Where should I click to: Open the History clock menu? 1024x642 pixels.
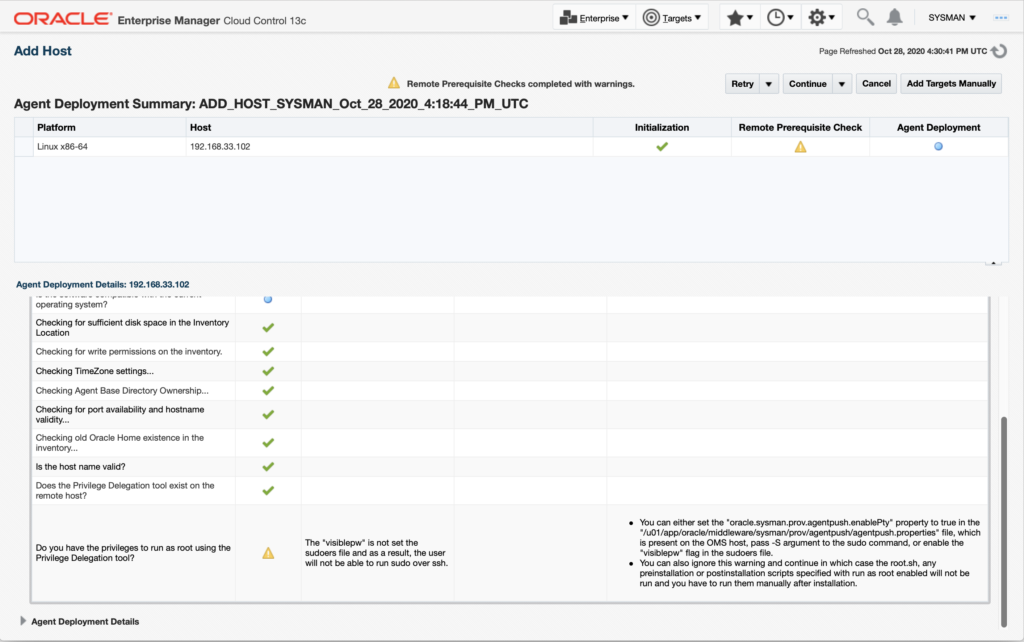point(780,18)
